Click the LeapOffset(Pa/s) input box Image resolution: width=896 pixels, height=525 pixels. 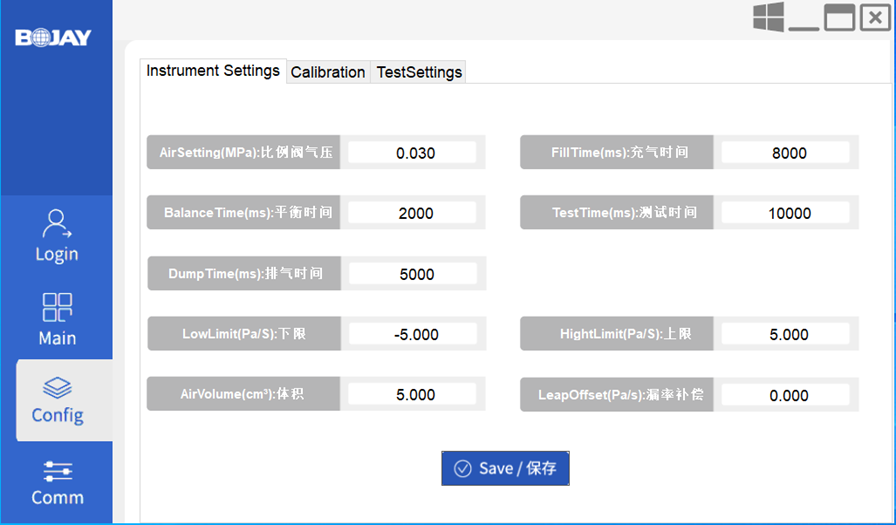(x=788, y=395)
